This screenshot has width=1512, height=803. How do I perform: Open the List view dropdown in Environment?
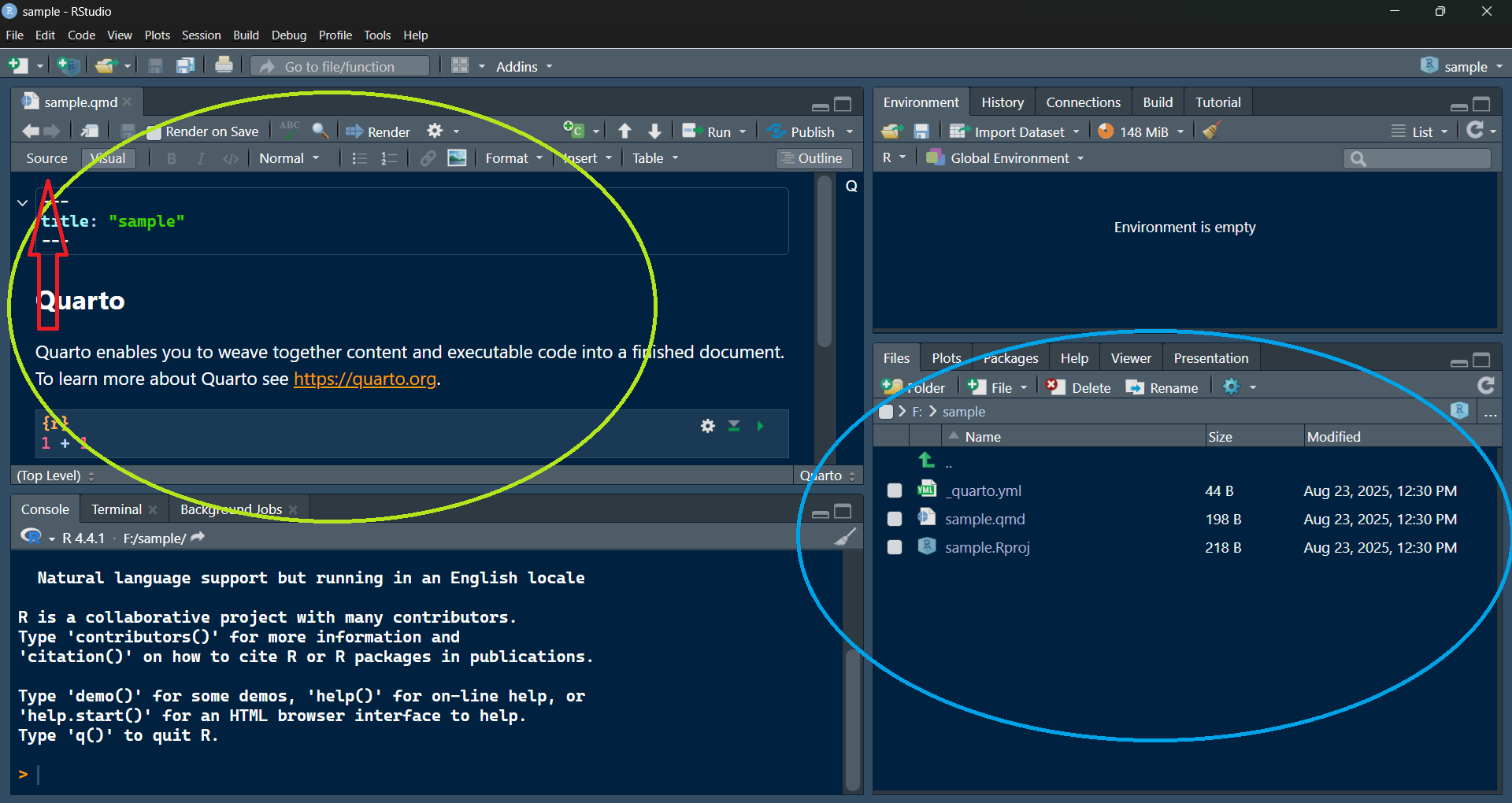click(x=1420, y=131)
